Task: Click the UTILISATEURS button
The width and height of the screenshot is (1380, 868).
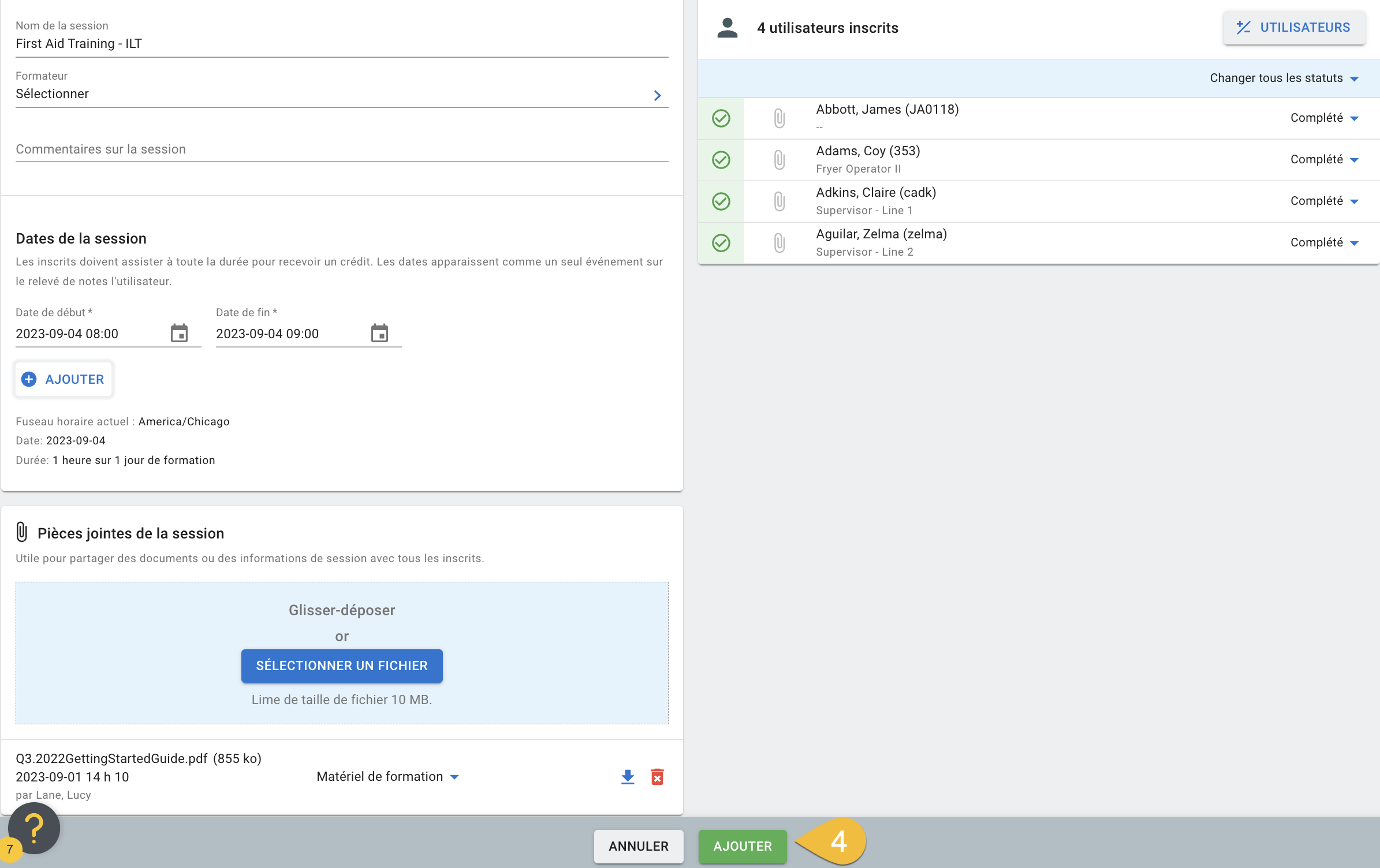Action: (x=1294, y=27)
